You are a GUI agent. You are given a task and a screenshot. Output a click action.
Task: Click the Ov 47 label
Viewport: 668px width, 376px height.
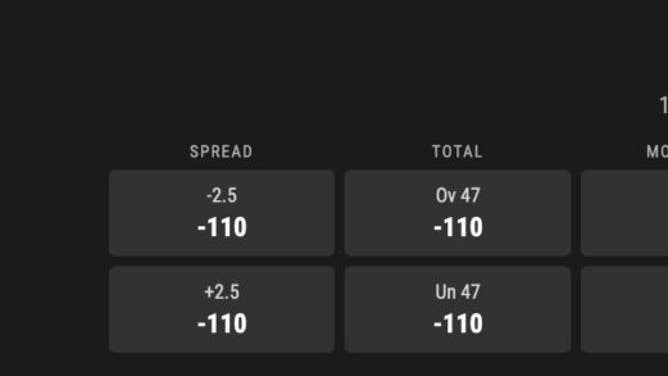coord(458,195)
